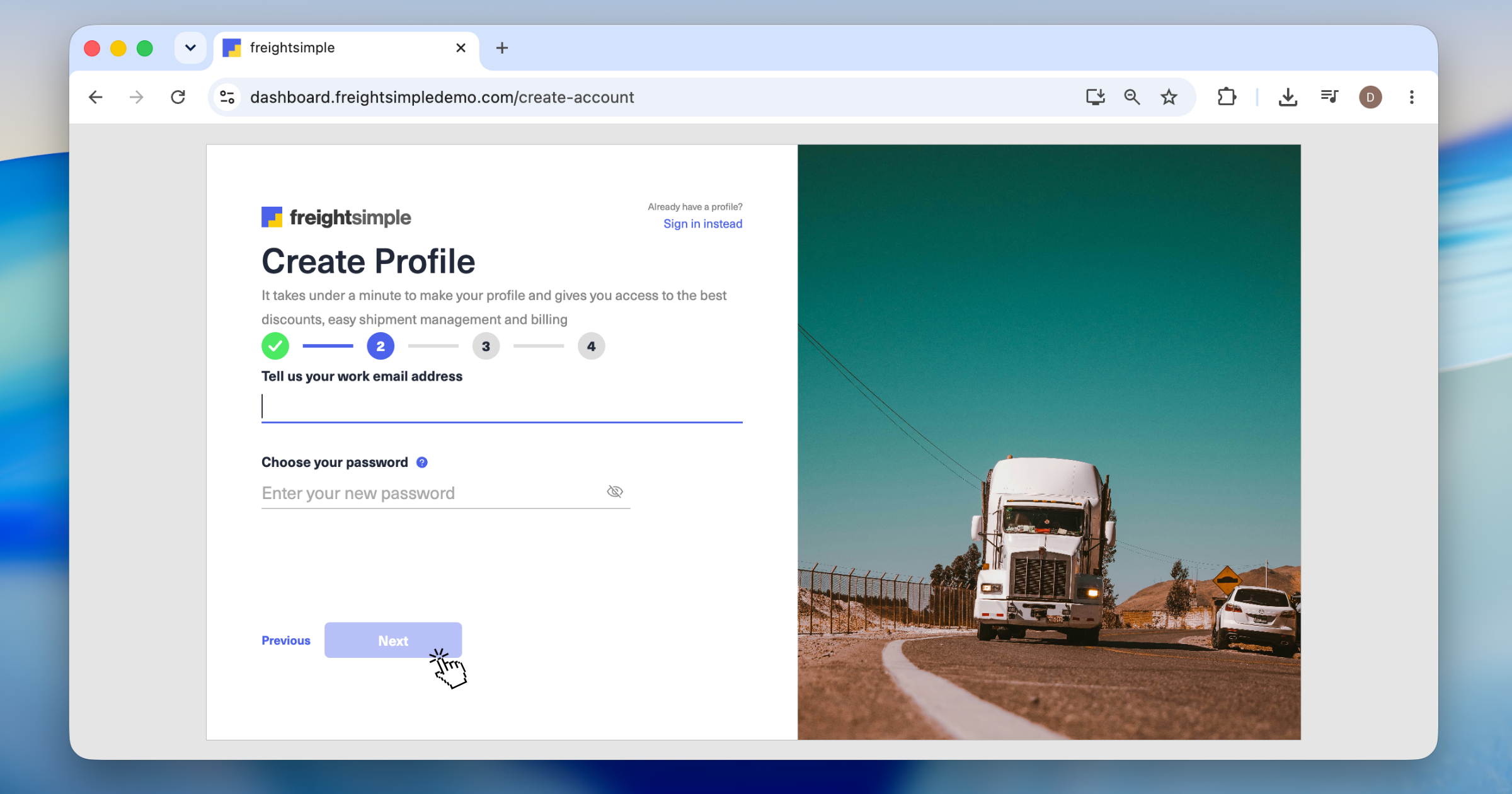
Task: Click the freightsimple logo
Action: (x=336, y=217)
